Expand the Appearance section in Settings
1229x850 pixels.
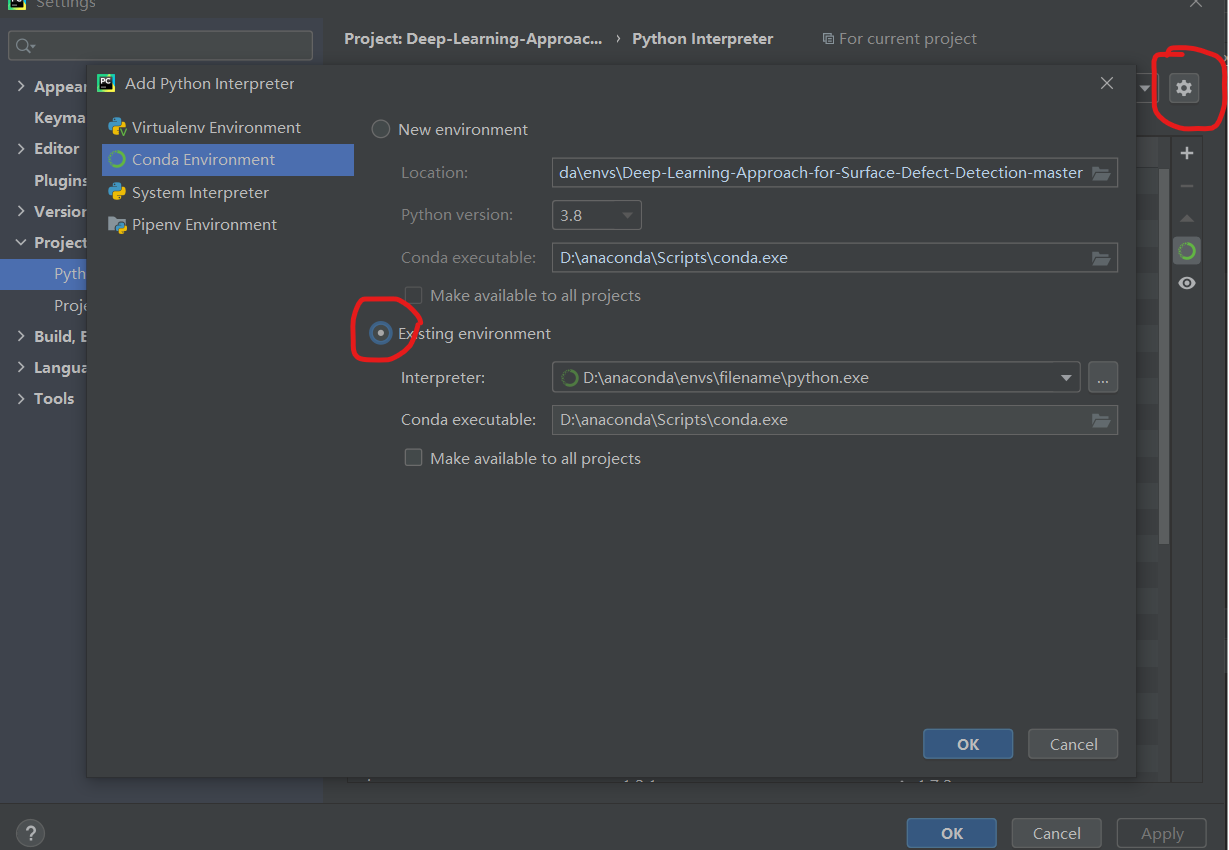tap(21, 86)
